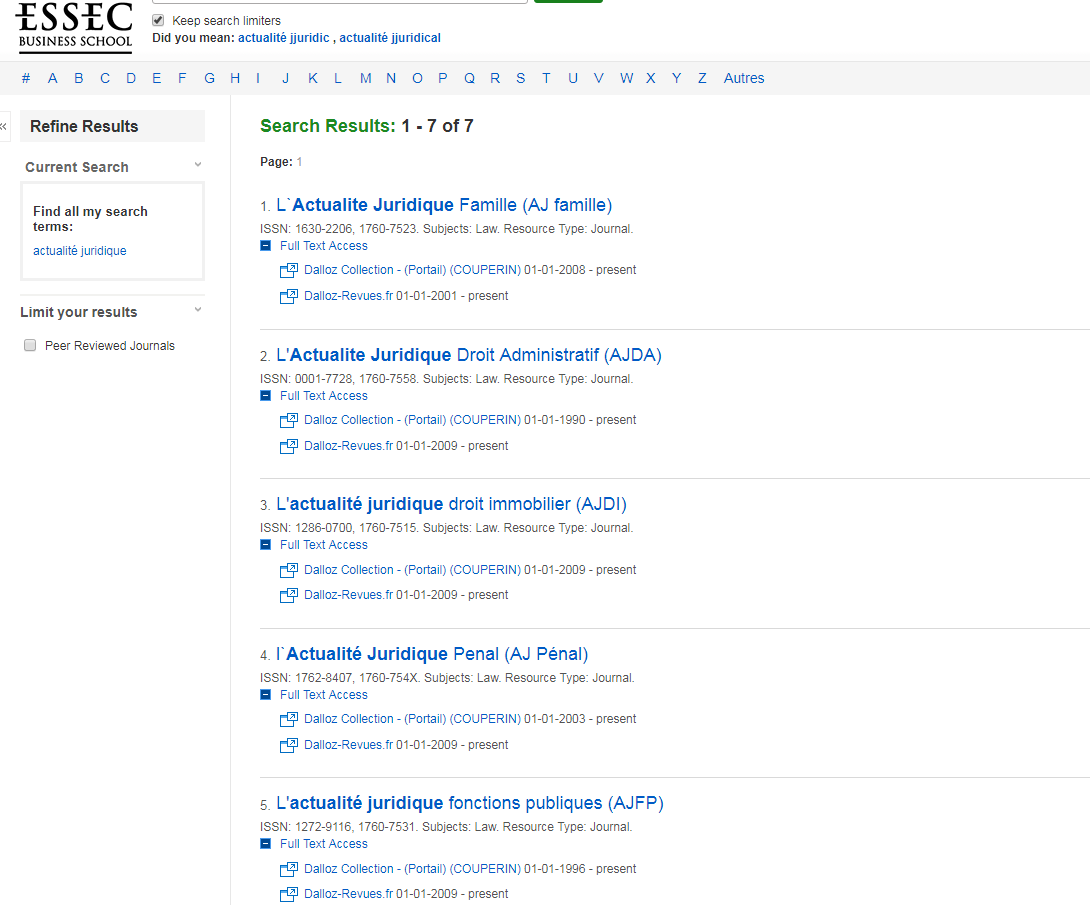Image resolution: width=1090 pixels, height=905 pixels.
Task: Click the search input field at top
Action: tap(339, 1)
